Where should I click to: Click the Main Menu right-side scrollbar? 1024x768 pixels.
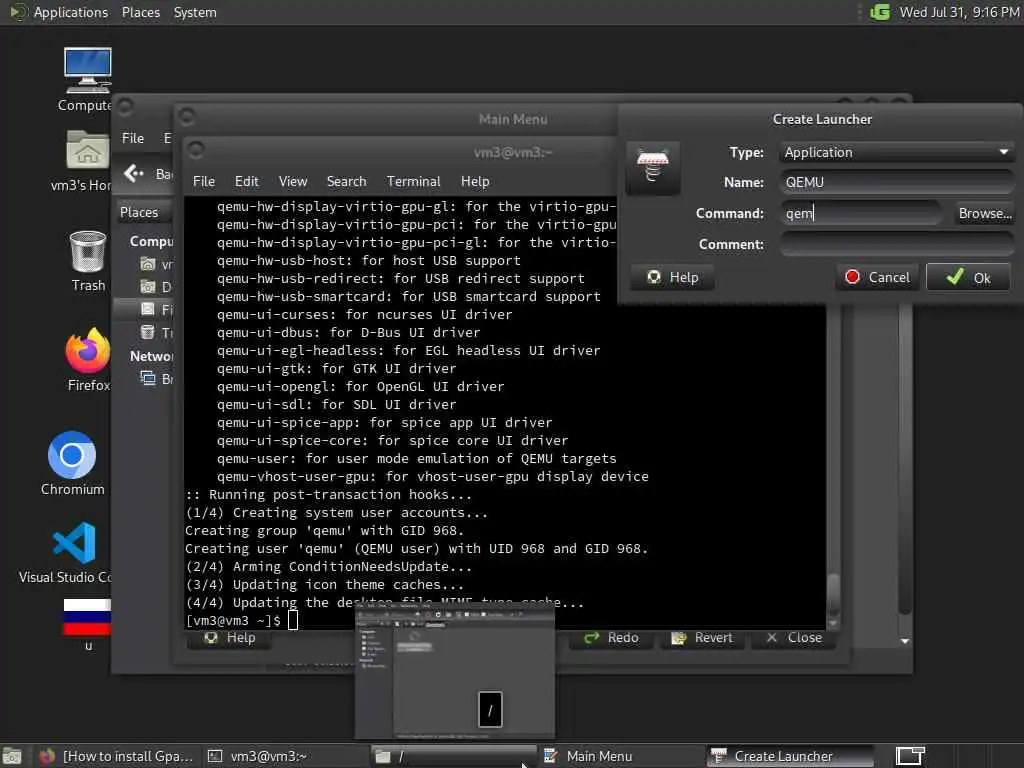(x=904, y=460)
